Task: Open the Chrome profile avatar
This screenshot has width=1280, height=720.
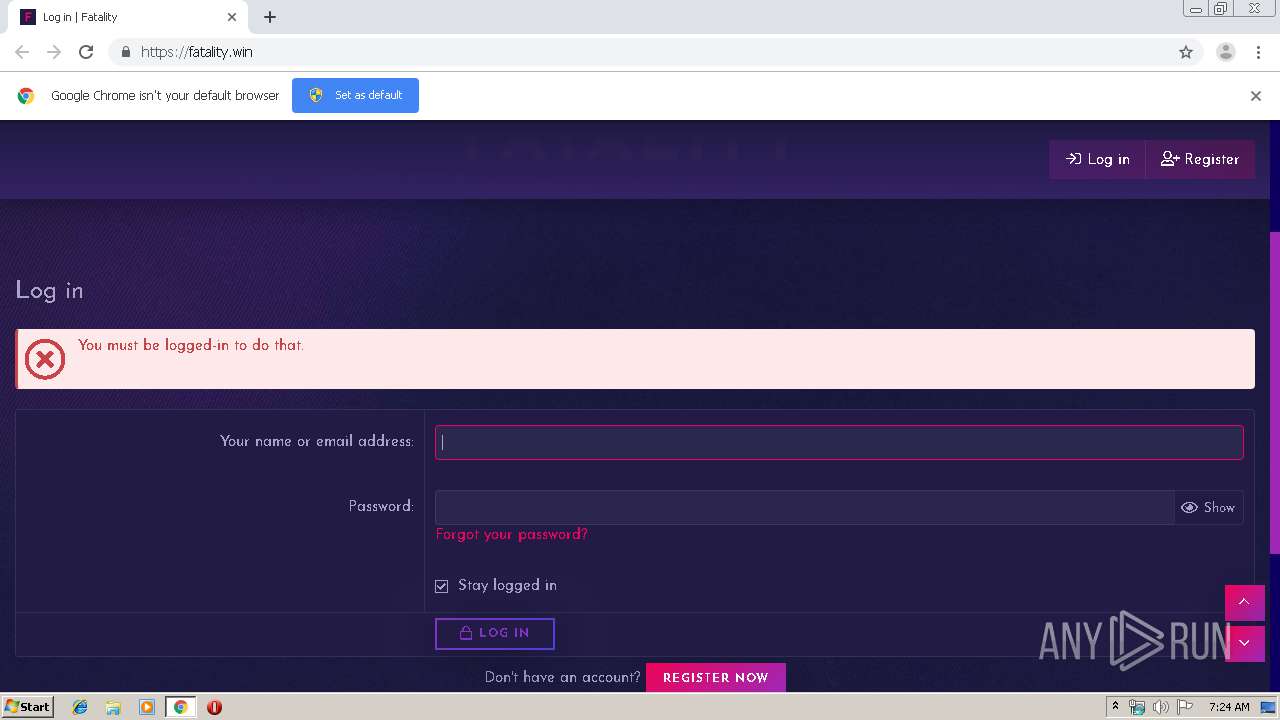Action: point(1225,52)
